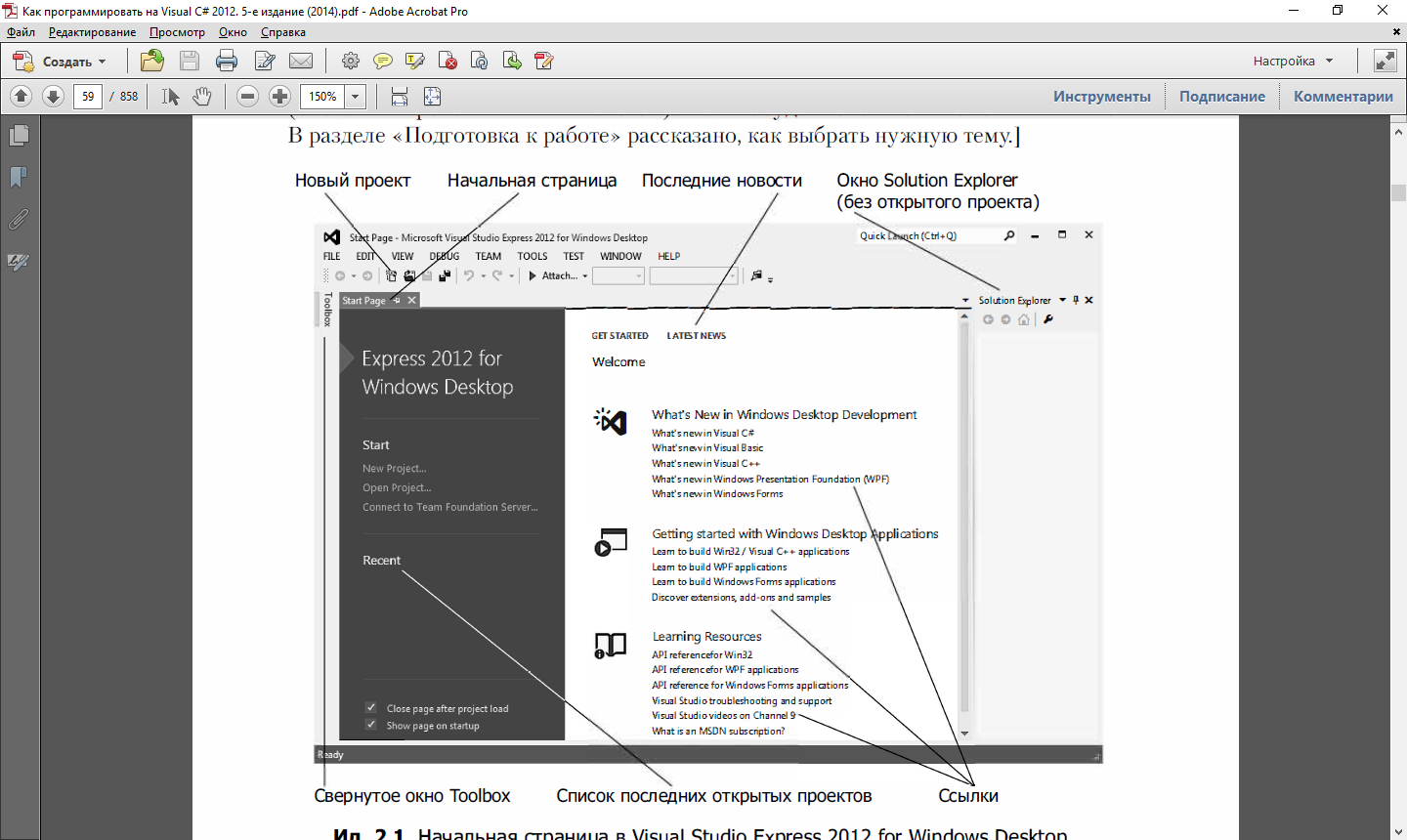Screen dimensions: 1407x840
Task: Click the Delete Pages icon
Action: coord(448,61)
